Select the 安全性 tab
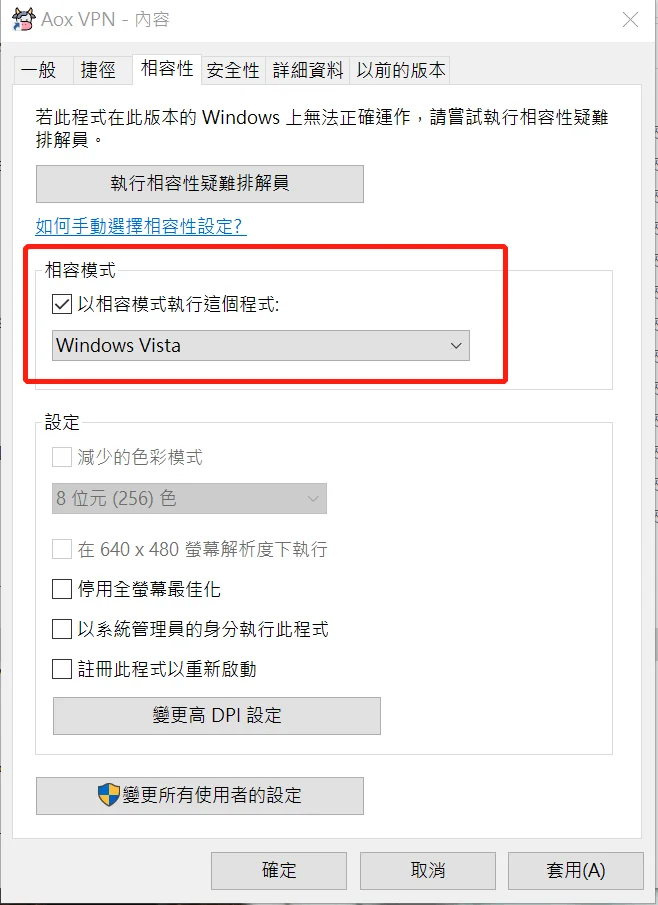 tap(233, 70)
